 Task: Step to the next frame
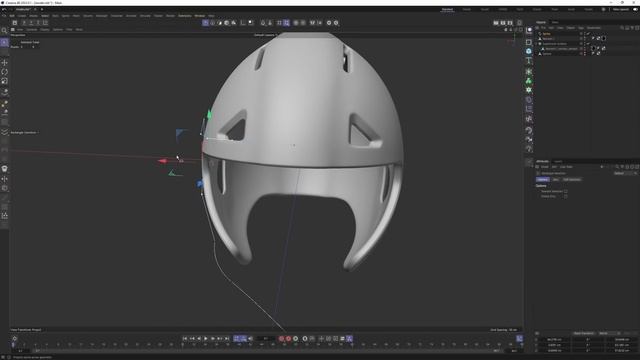tap(213, 338)
